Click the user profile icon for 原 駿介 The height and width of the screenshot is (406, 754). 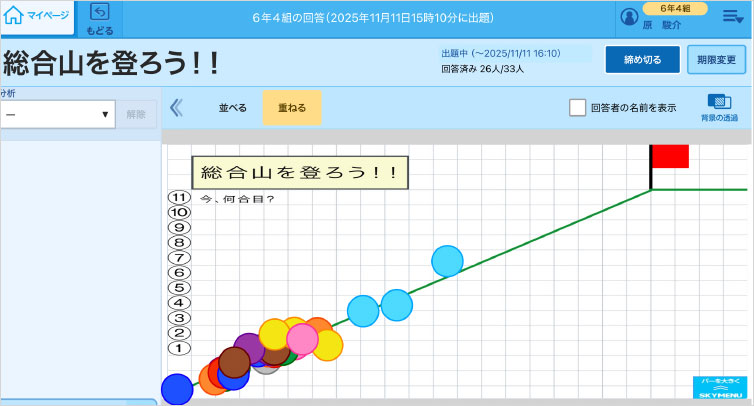point(629,17)
